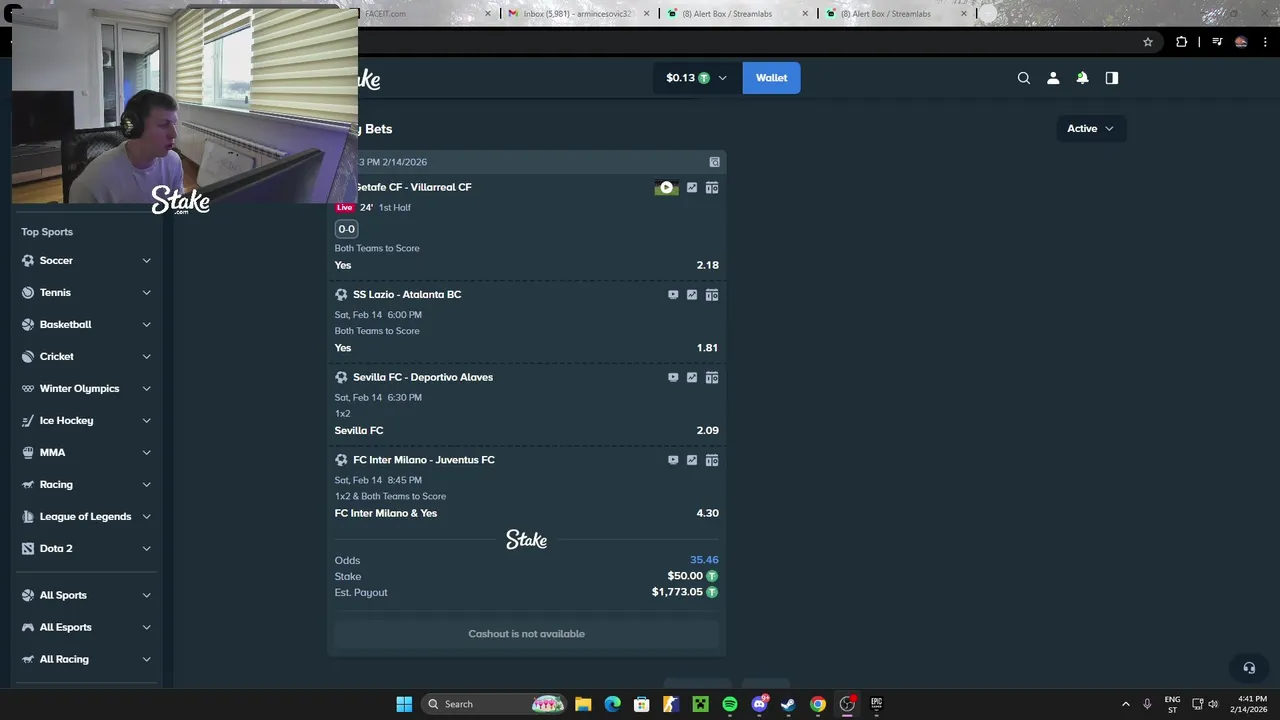This screenshot has width=1280, height=720.
Task: Bookmark this page with the star icon
Action: (x=1148, y=42)
